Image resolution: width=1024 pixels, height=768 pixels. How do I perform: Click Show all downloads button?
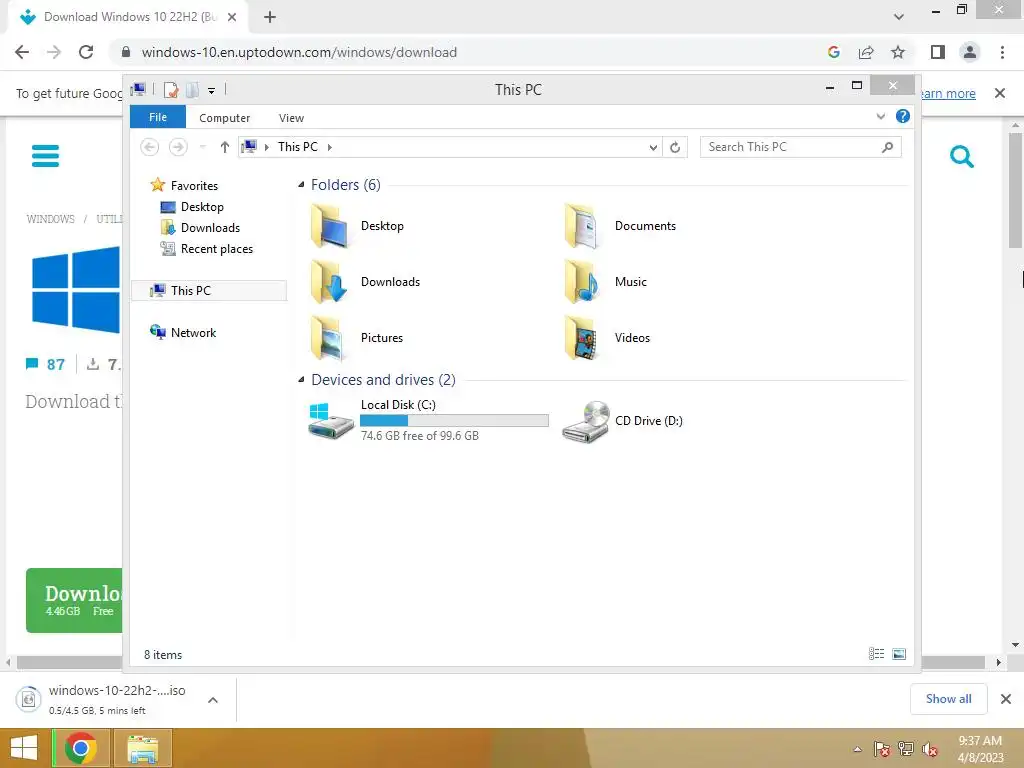point(948,699)
